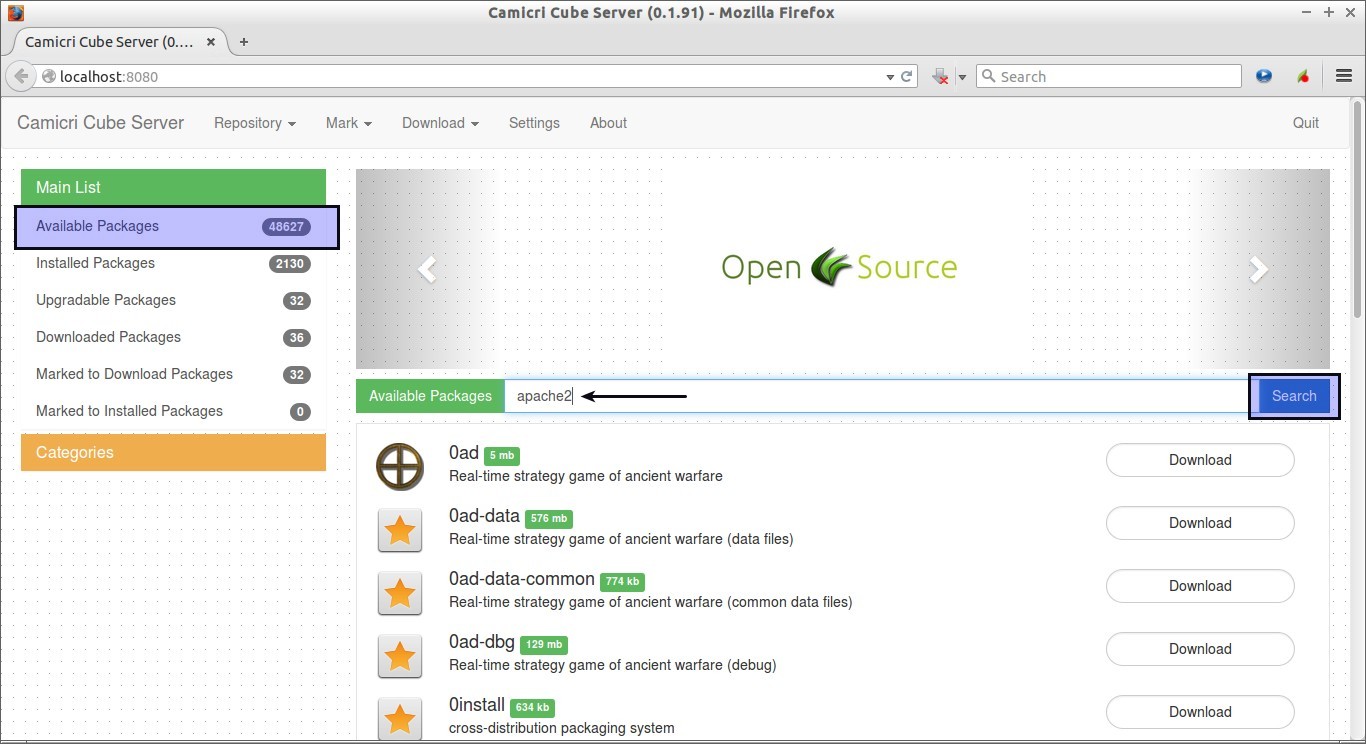
Task: Click the browser back arrow button
Action: [21, 76]
